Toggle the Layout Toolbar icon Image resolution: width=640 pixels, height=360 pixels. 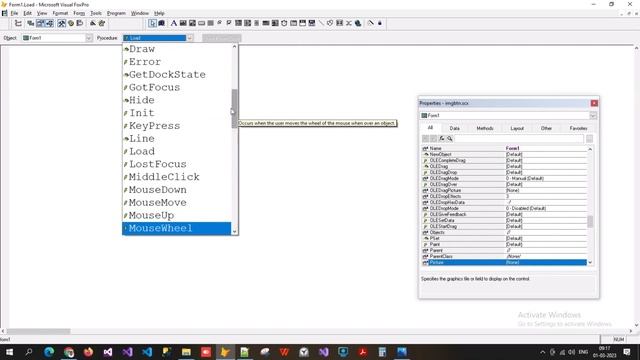pos(80,23)
